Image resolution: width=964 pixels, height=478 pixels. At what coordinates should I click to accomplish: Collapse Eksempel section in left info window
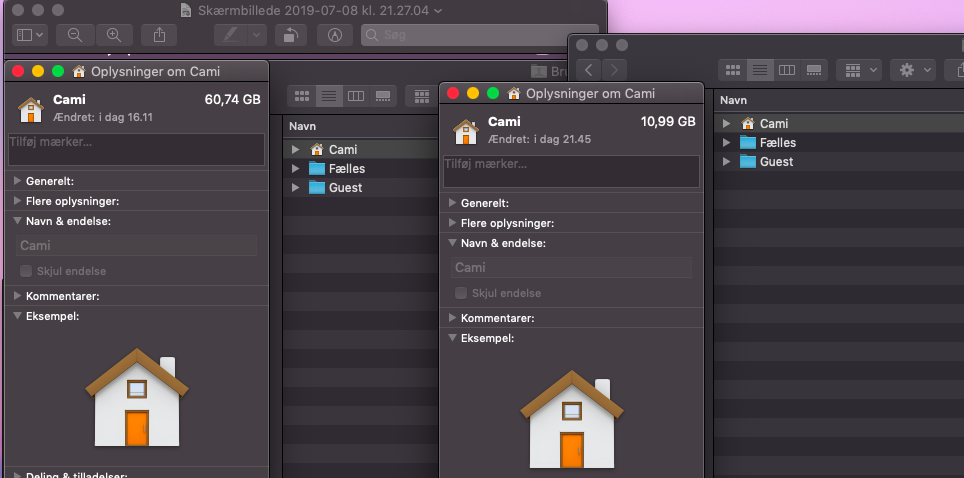coord(17,316)
